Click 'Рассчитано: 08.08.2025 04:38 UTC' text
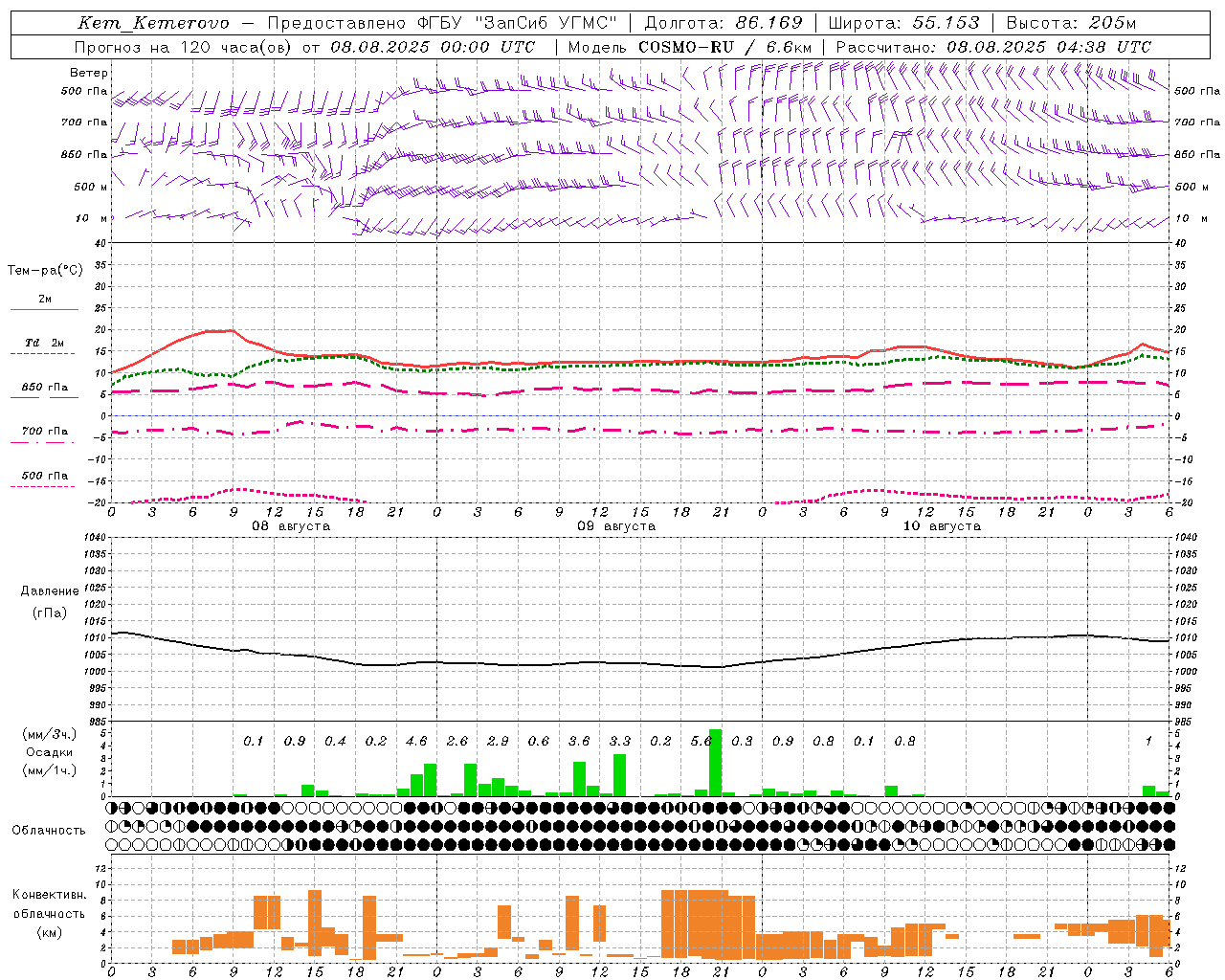 (993, 47)
